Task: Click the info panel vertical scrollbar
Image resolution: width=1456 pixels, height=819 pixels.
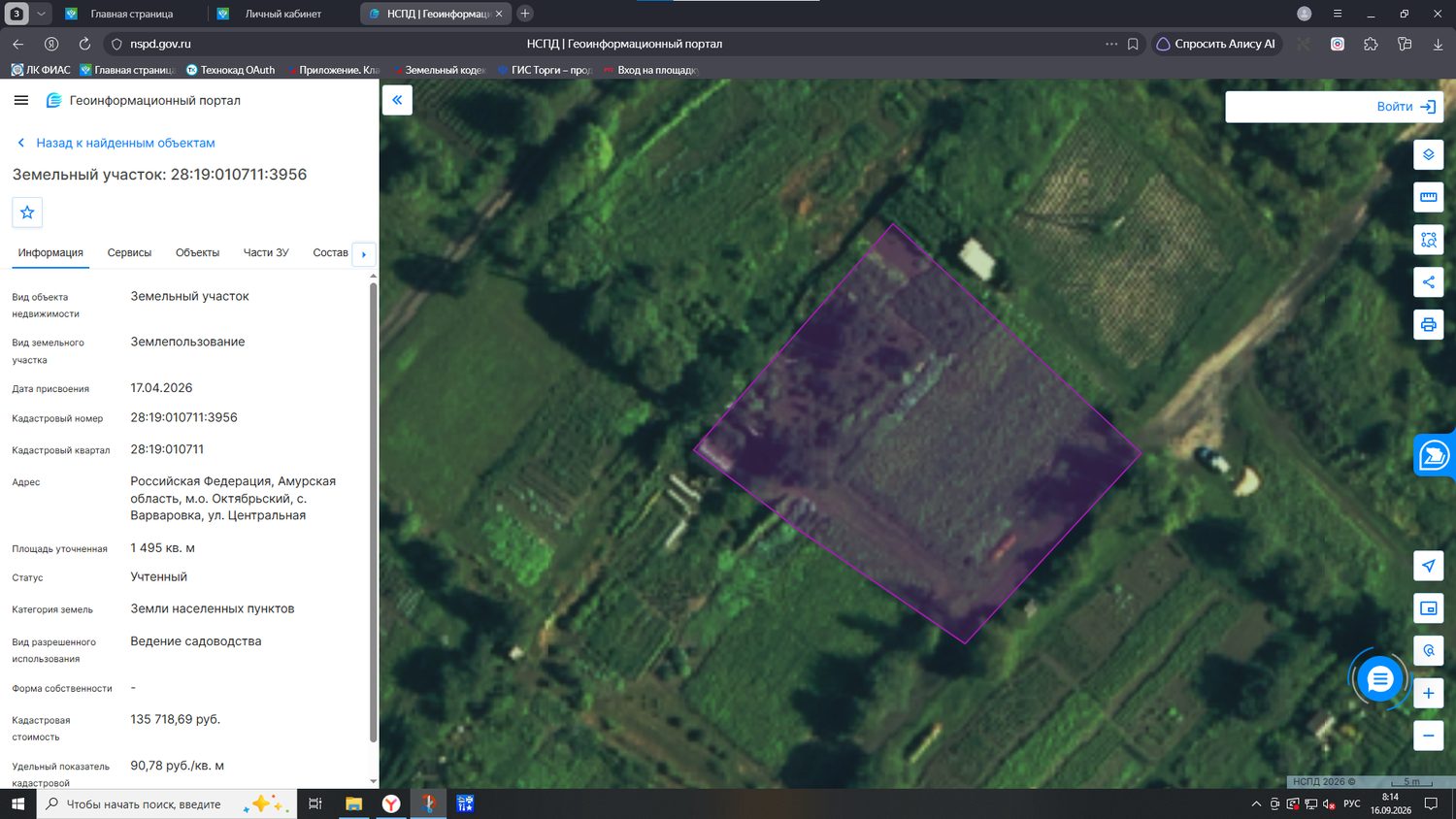Action: tap(374, 512)
